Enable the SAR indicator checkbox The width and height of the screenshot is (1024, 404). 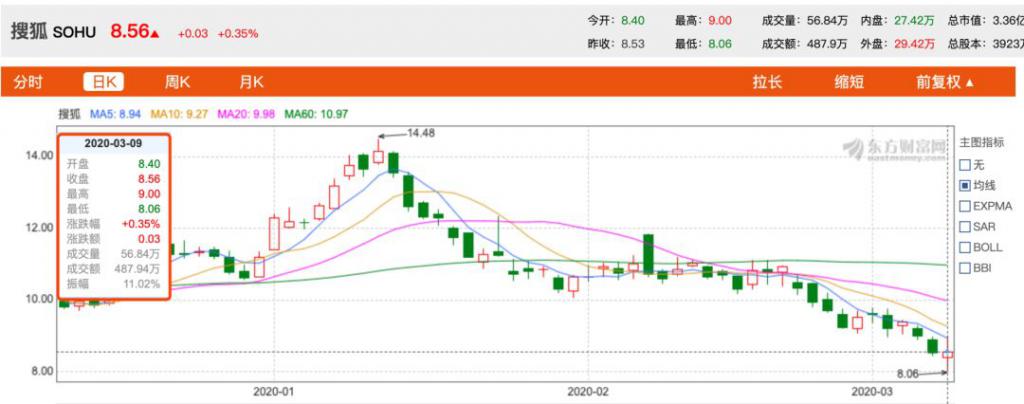click(965, 226)
